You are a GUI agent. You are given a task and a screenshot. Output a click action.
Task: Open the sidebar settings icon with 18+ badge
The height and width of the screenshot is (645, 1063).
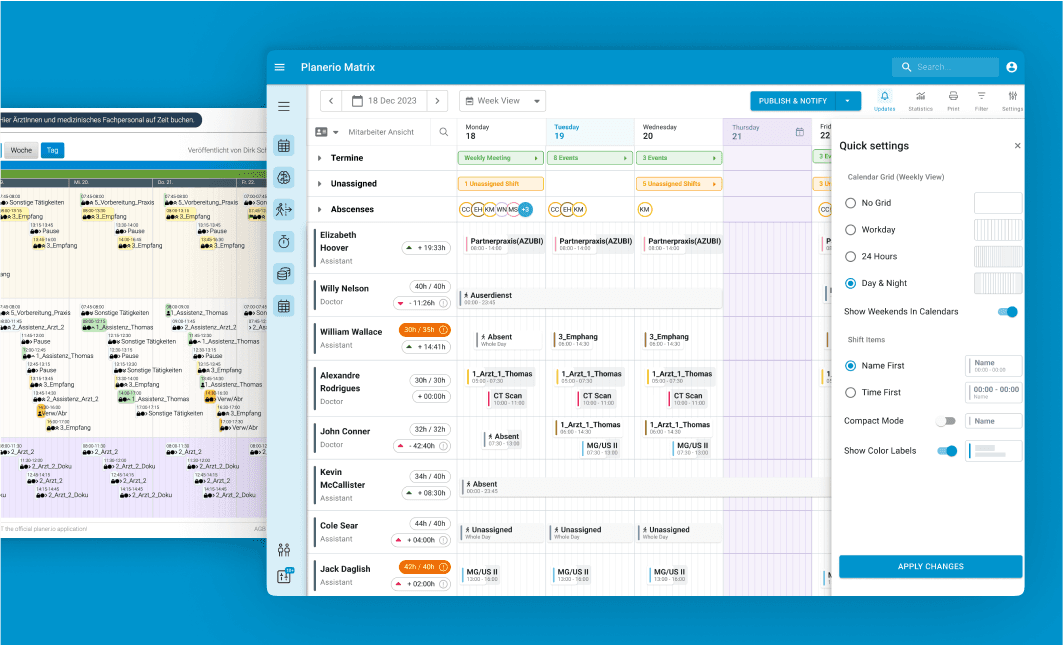tap(284, 576)
